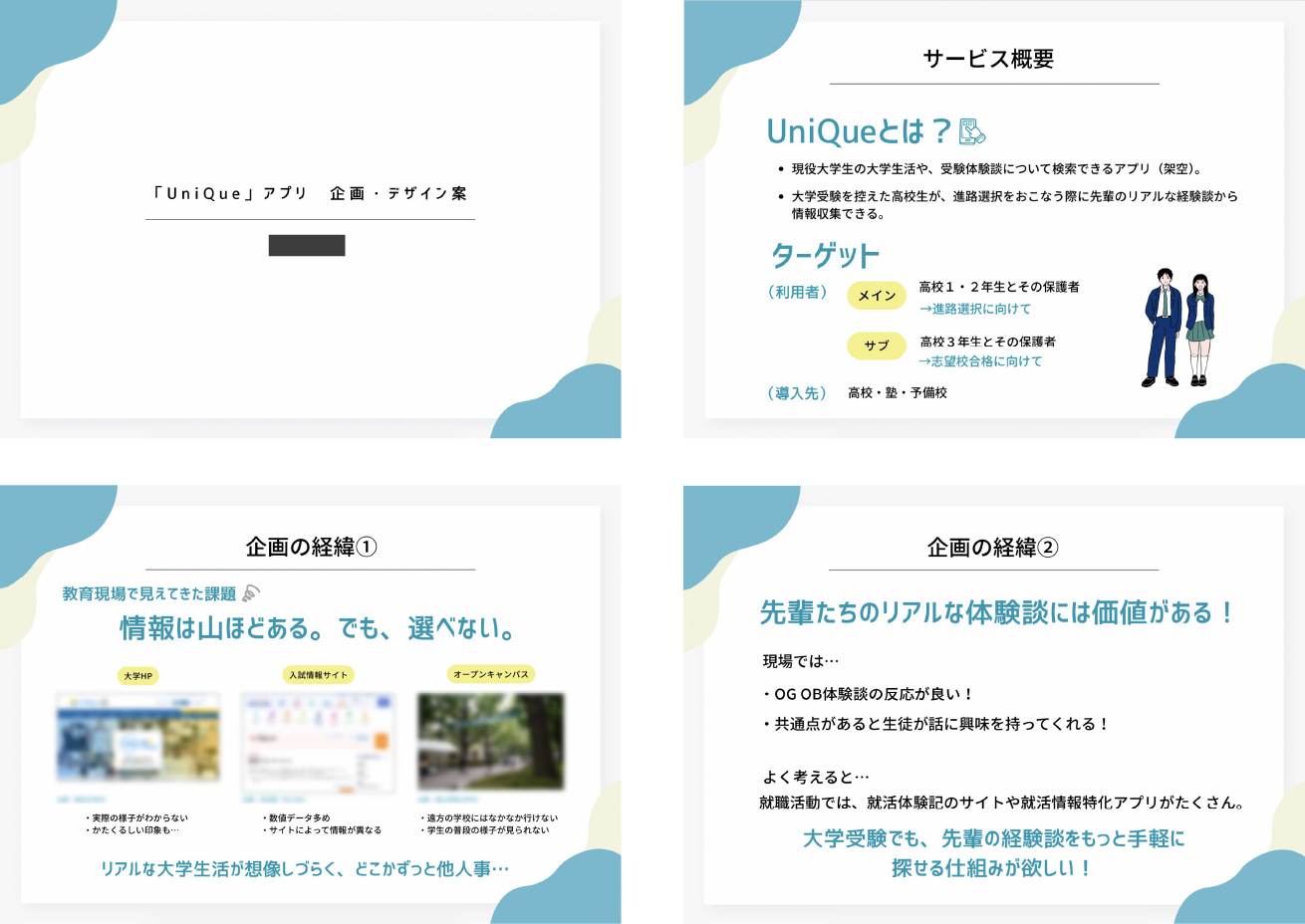The image size is (1305, 924).
Task: Click the （導入先） label
Action: [798, 393]
